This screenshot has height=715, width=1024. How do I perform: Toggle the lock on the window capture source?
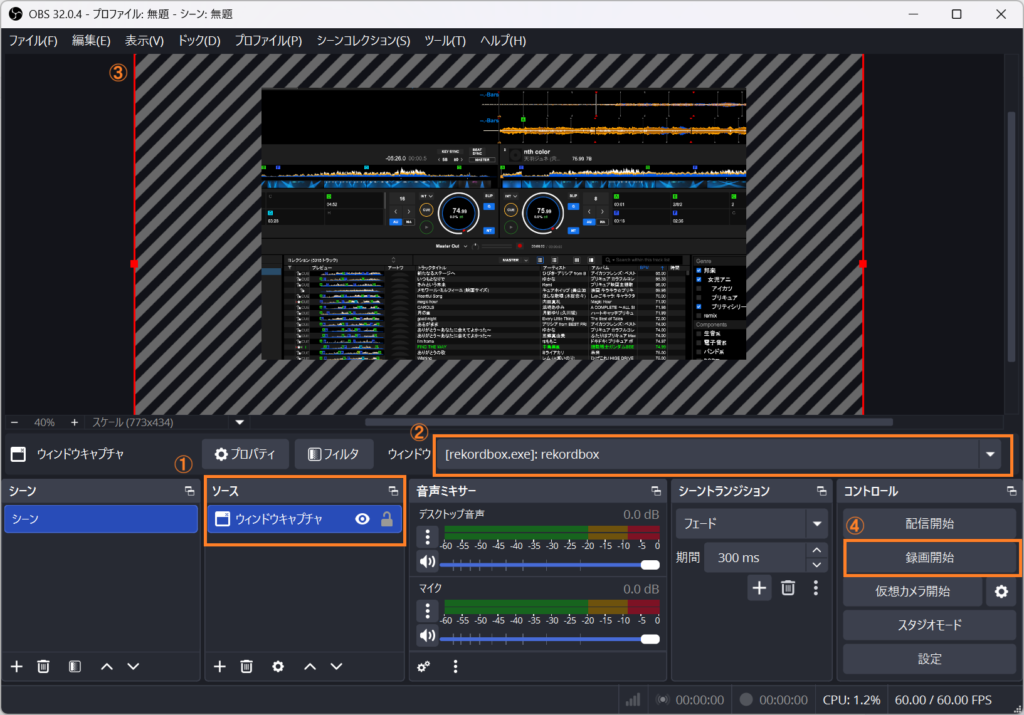[x=386, y=519]
